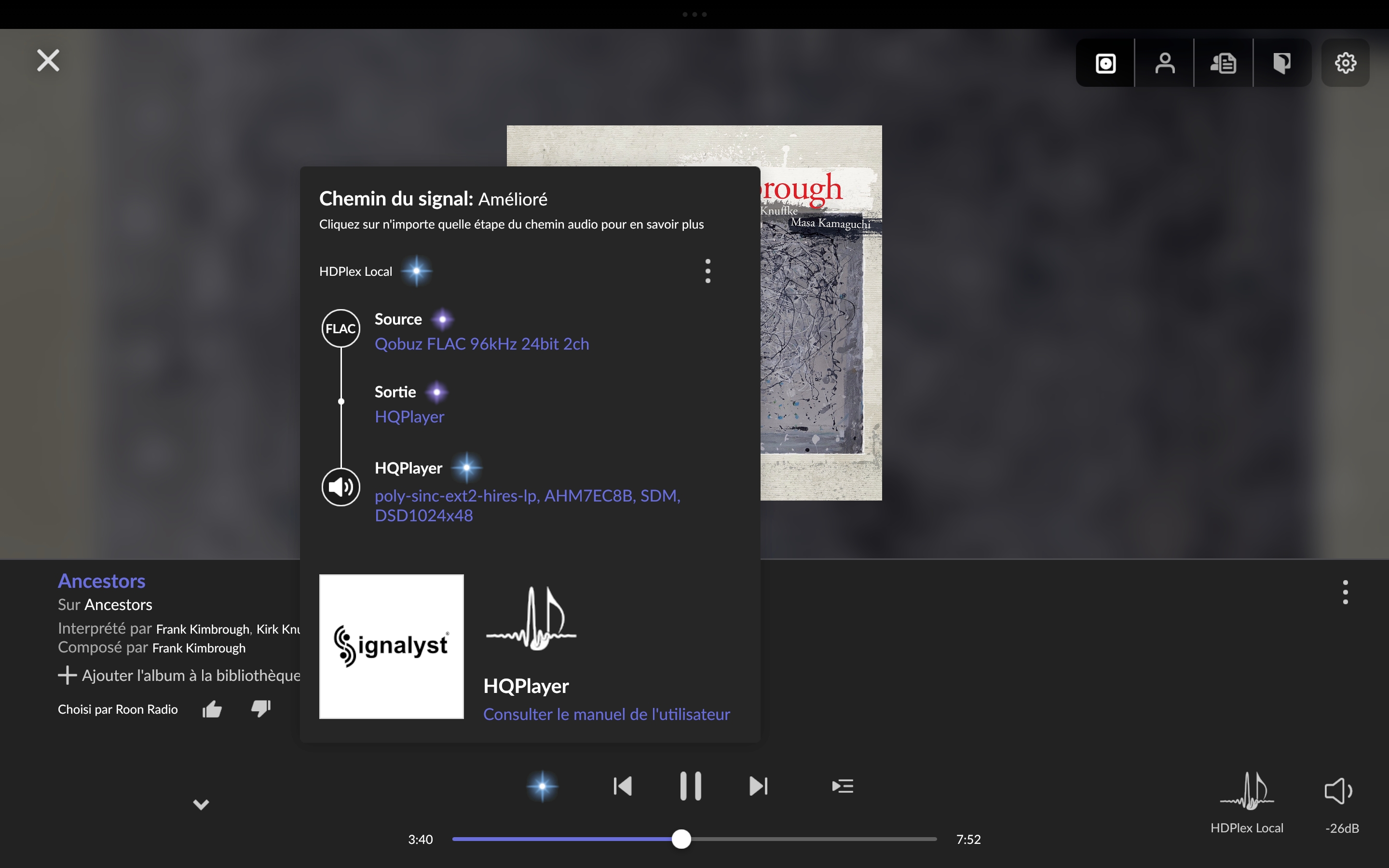The height and width of the screenshot is (868, 1389).
Task: Thumbs down the Roon Radio pick
Action: click(261, 708)
